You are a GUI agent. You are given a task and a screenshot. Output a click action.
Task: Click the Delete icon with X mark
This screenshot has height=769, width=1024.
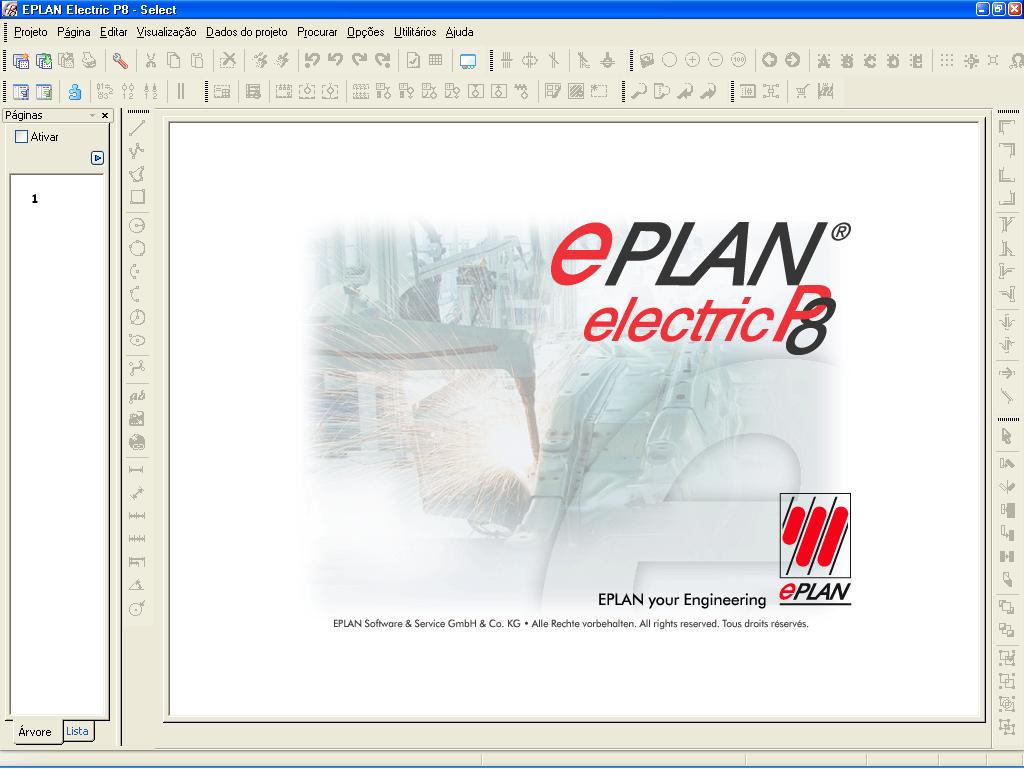[x=228, y=61]
